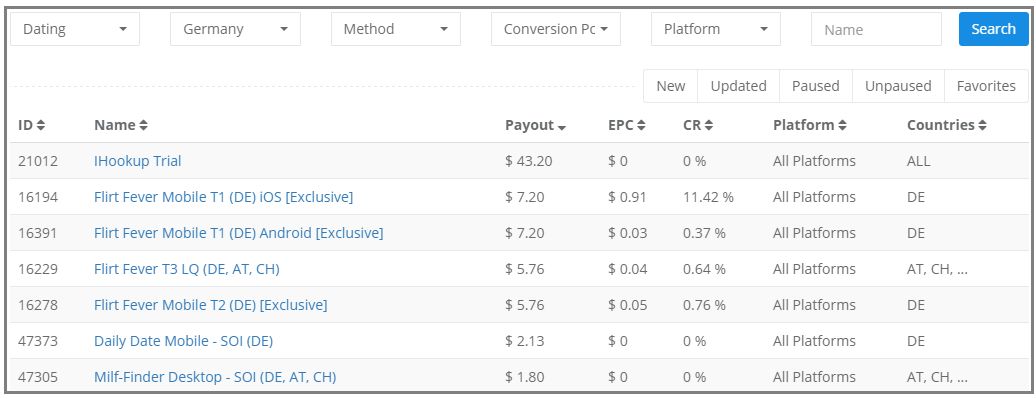Viewport: 1036px width, 399px height.
Task: Open the Dating category dropdown
Action: pyautogui.click(x=75, y=29)
